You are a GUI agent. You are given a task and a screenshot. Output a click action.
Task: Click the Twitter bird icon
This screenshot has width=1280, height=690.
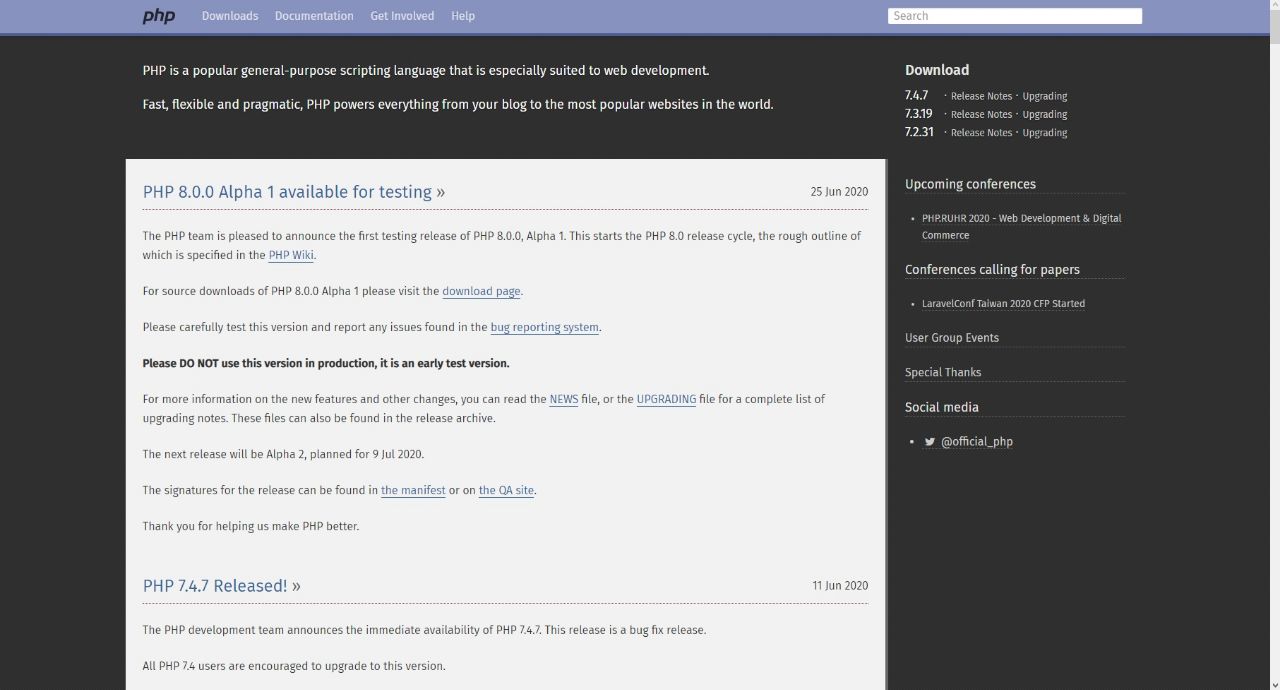[930, 441]
